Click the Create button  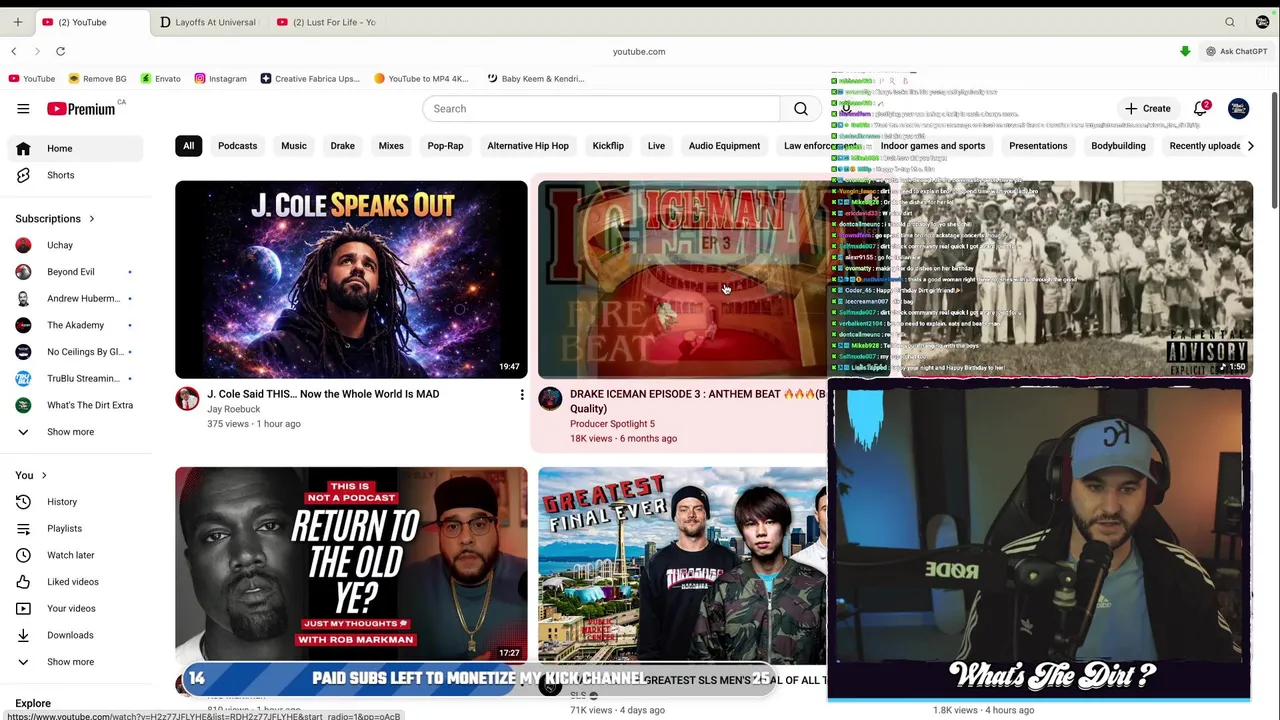[x=1148, y=109]
